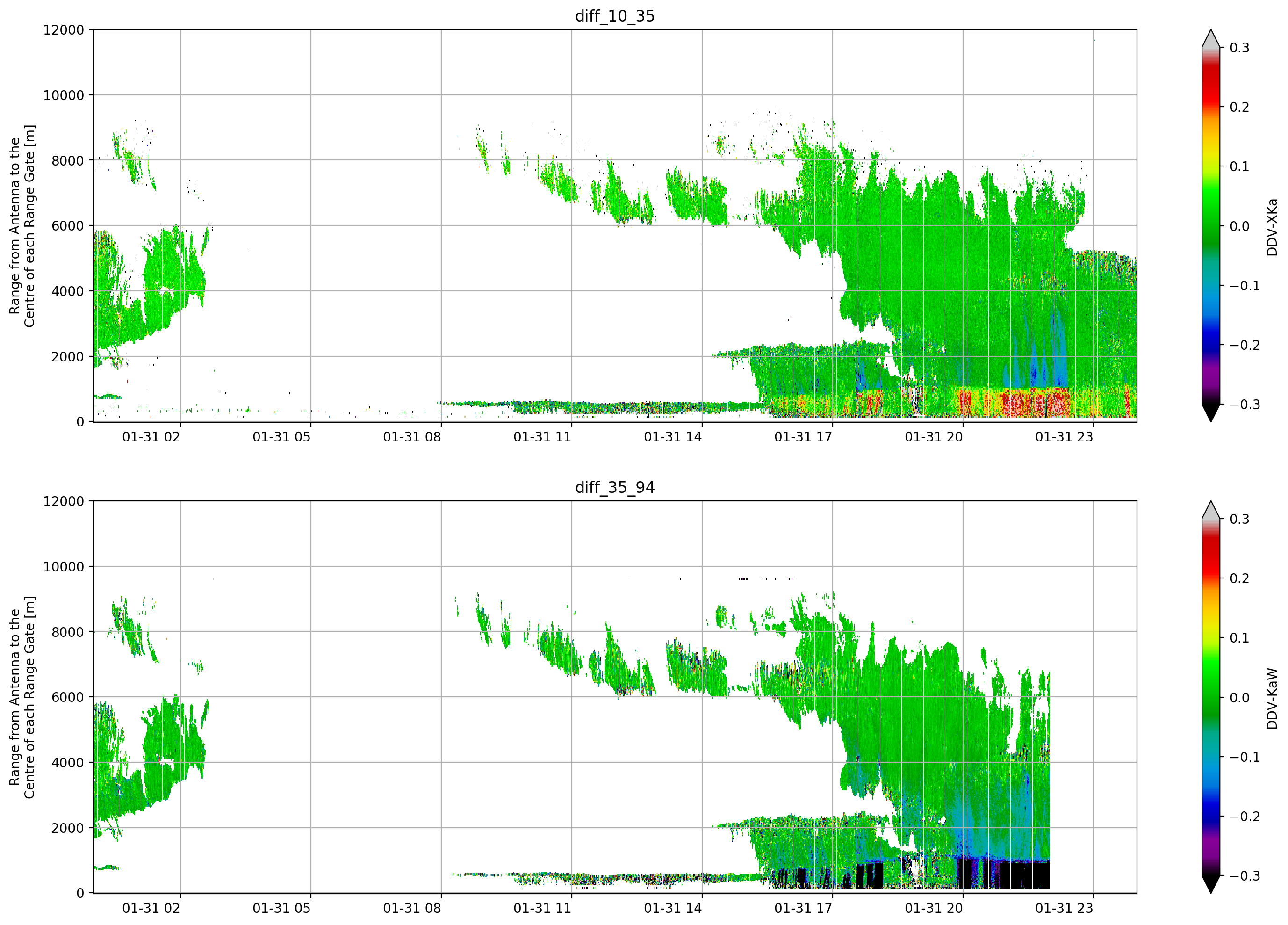Click the 0.3 tick on DDV-KaW colorbar
The image size is (1288, 925).
1240,519
